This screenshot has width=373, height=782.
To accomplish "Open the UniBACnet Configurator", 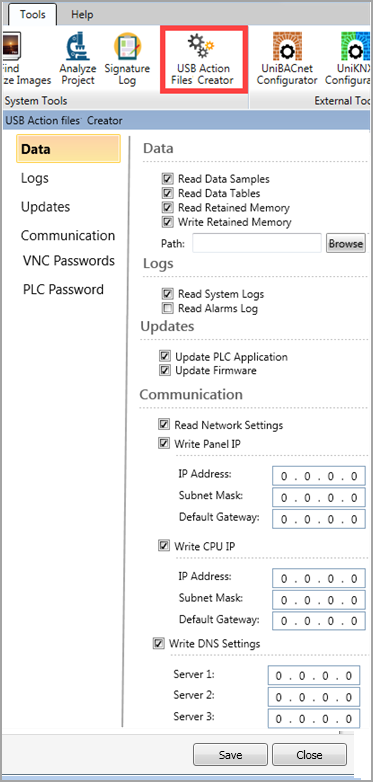I will [x=287, y=60].
